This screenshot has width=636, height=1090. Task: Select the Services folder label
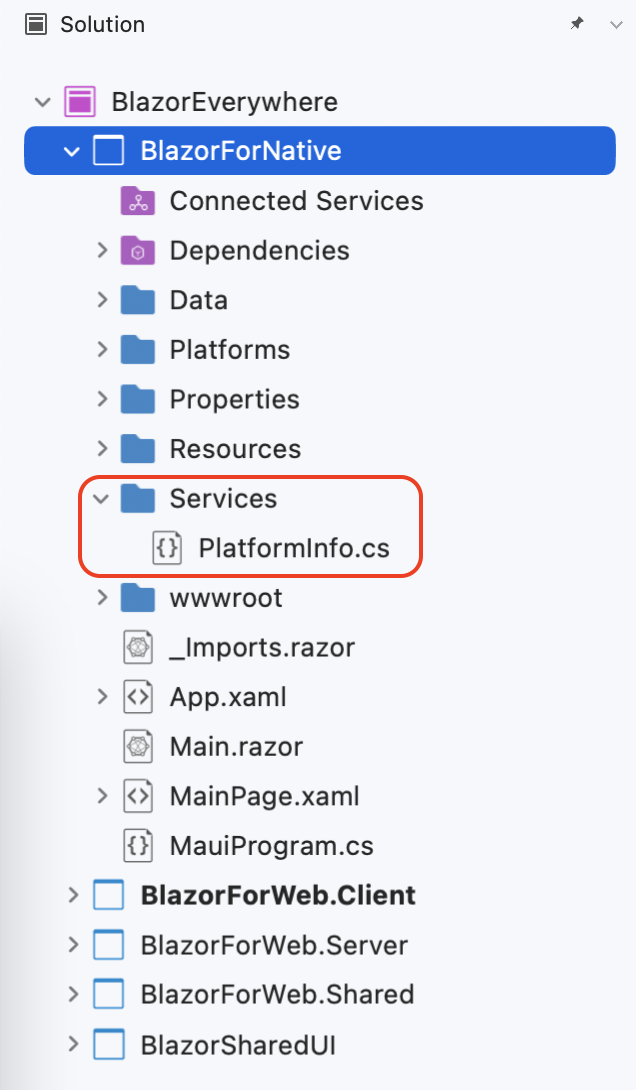point(224,498)
